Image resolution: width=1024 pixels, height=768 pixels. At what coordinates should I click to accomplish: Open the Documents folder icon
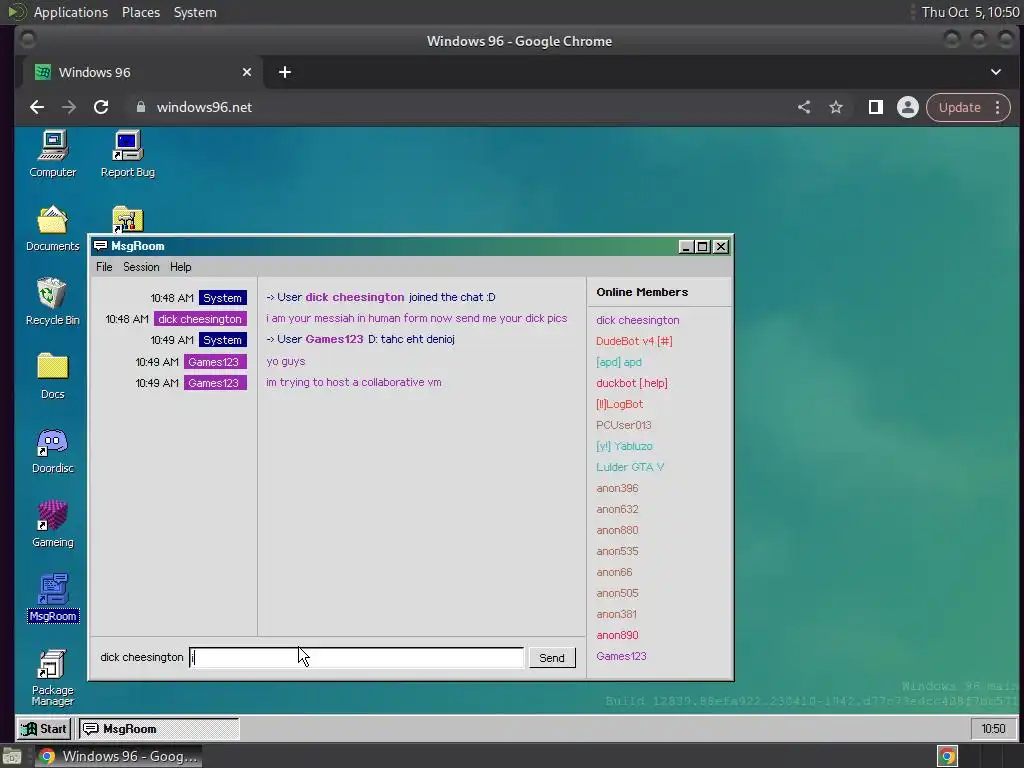(52, 228)
